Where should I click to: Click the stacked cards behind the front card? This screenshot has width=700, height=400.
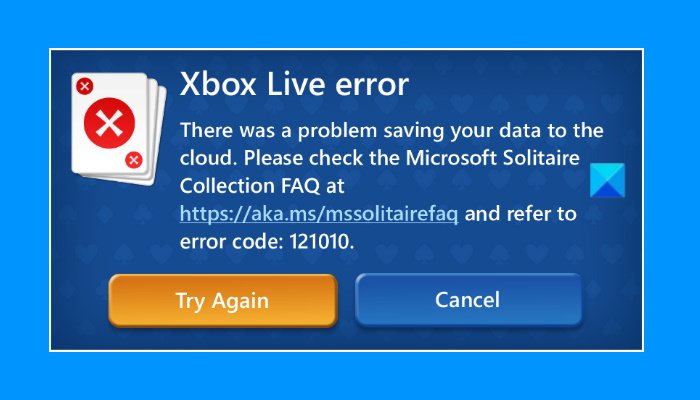pyautogui.click(x=158, y=134)
